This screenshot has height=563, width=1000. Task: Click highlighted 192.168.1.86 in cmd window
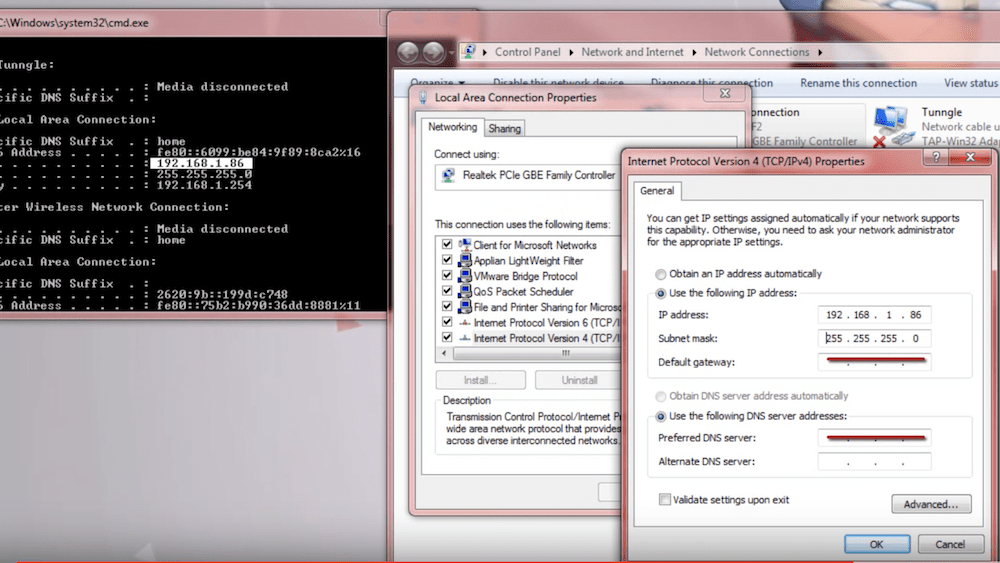pos(201,163)
